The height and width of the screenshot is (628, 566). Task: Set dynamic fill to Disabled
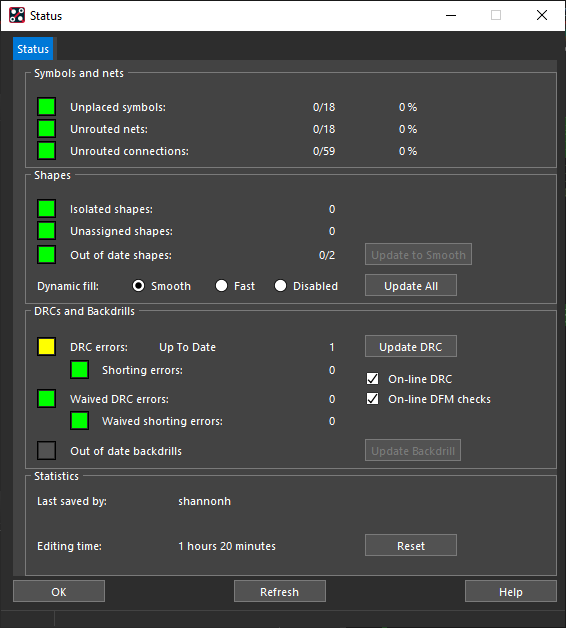[280, 286]
